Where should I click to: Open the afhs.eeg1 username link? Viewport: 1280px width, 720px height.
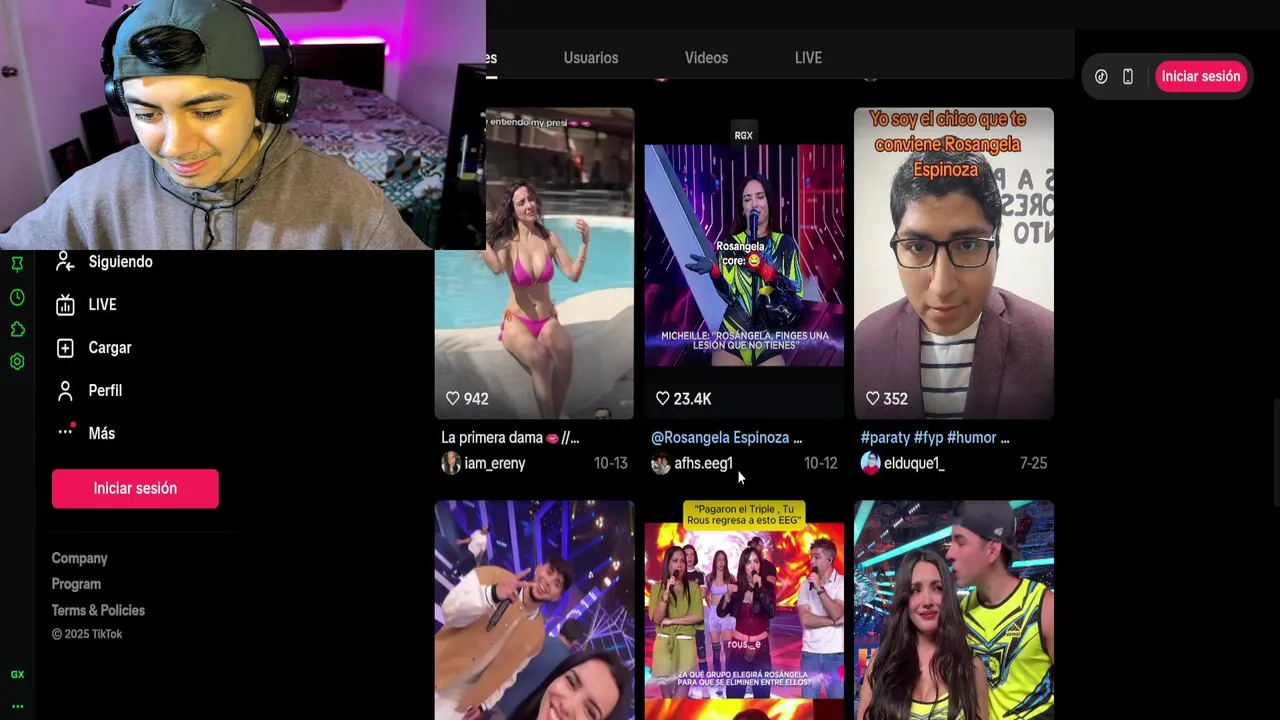(704, 463)
